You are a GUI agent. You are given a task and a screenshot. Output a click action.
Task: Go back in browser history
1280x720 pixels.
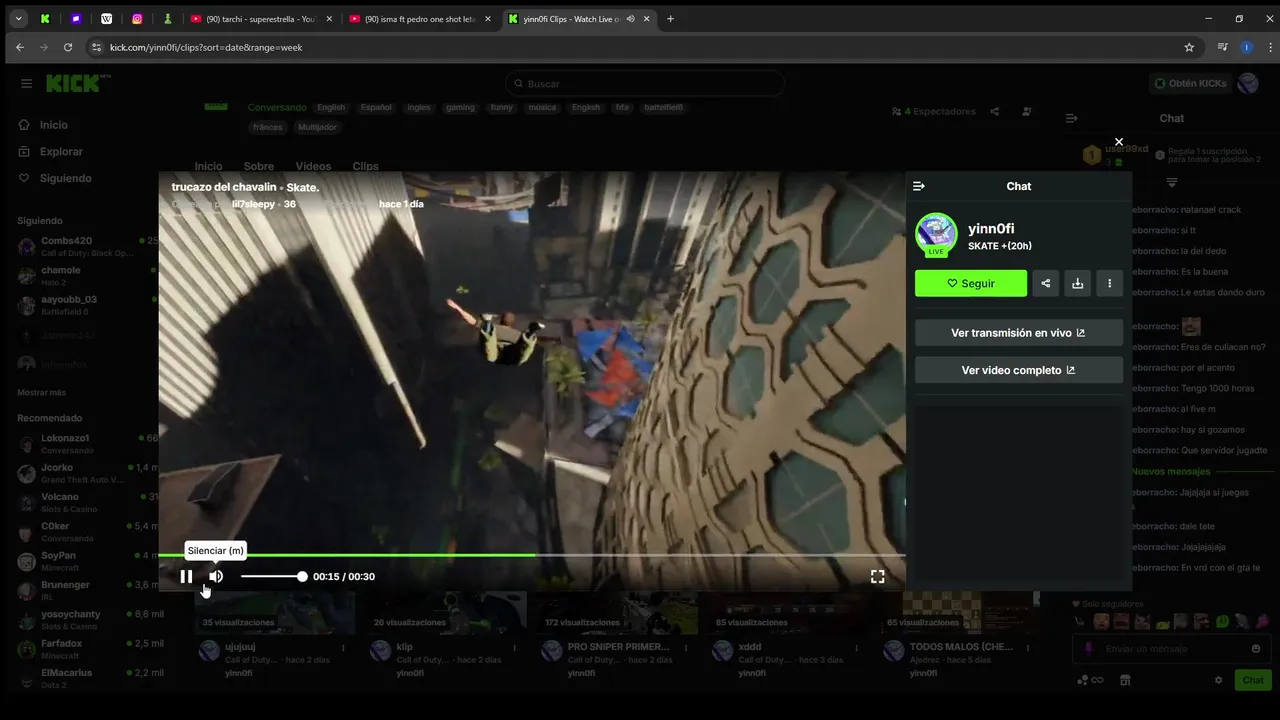click(x=20, y=47)
